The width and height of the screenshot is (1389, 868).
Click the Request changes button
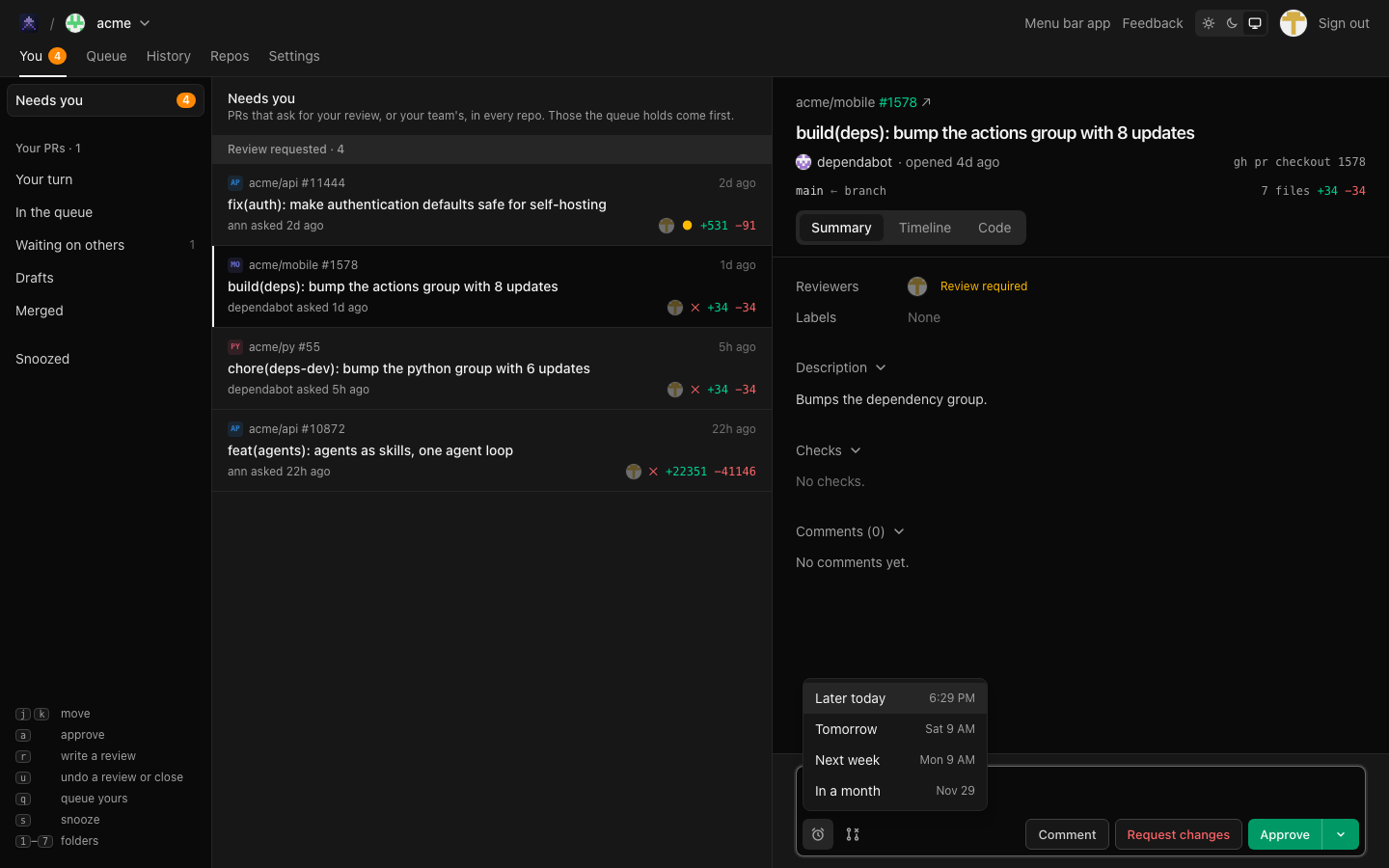click(x=1179, y=834)
